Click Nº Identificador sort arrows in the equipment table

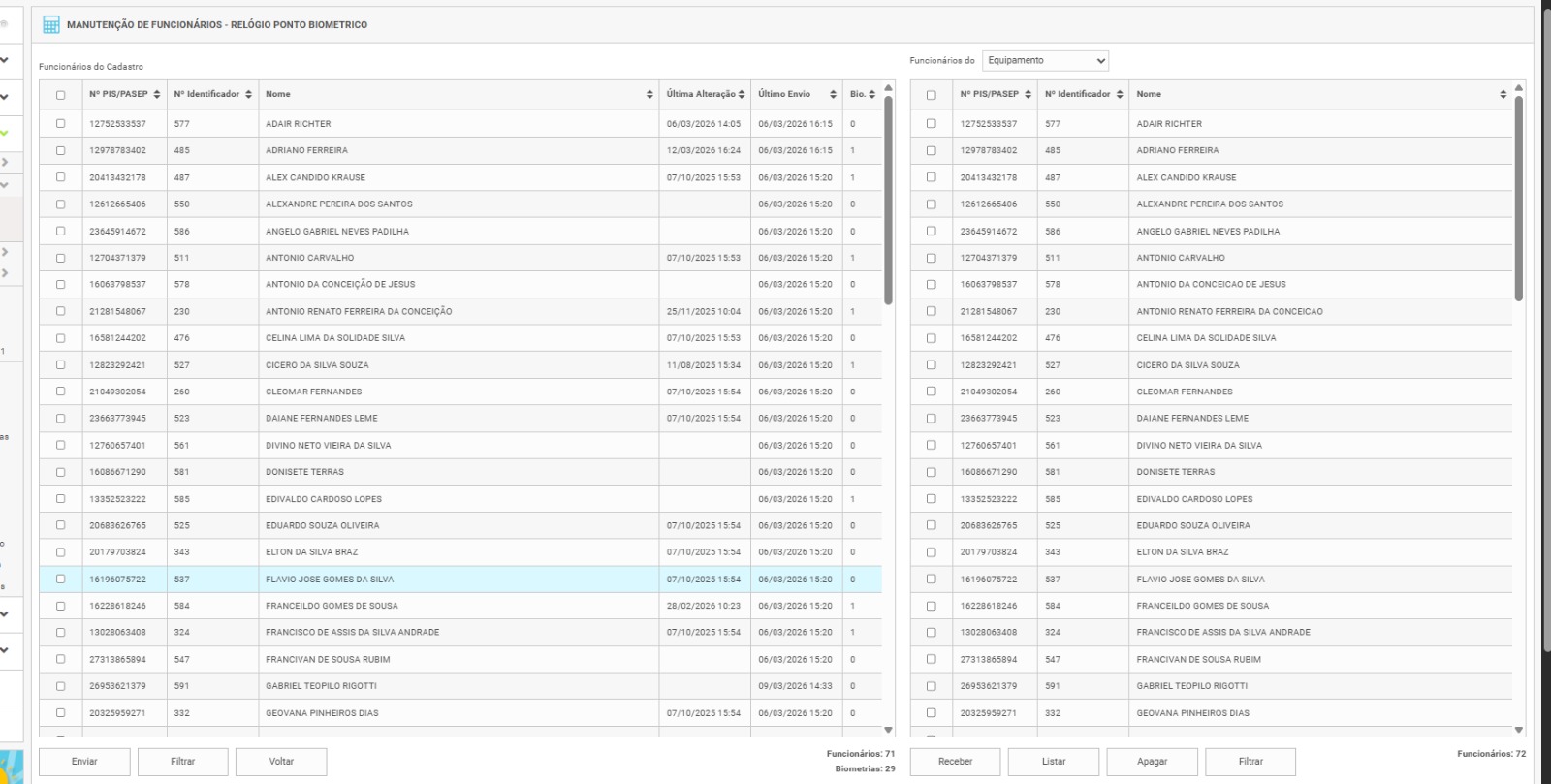pos(1120,95)
